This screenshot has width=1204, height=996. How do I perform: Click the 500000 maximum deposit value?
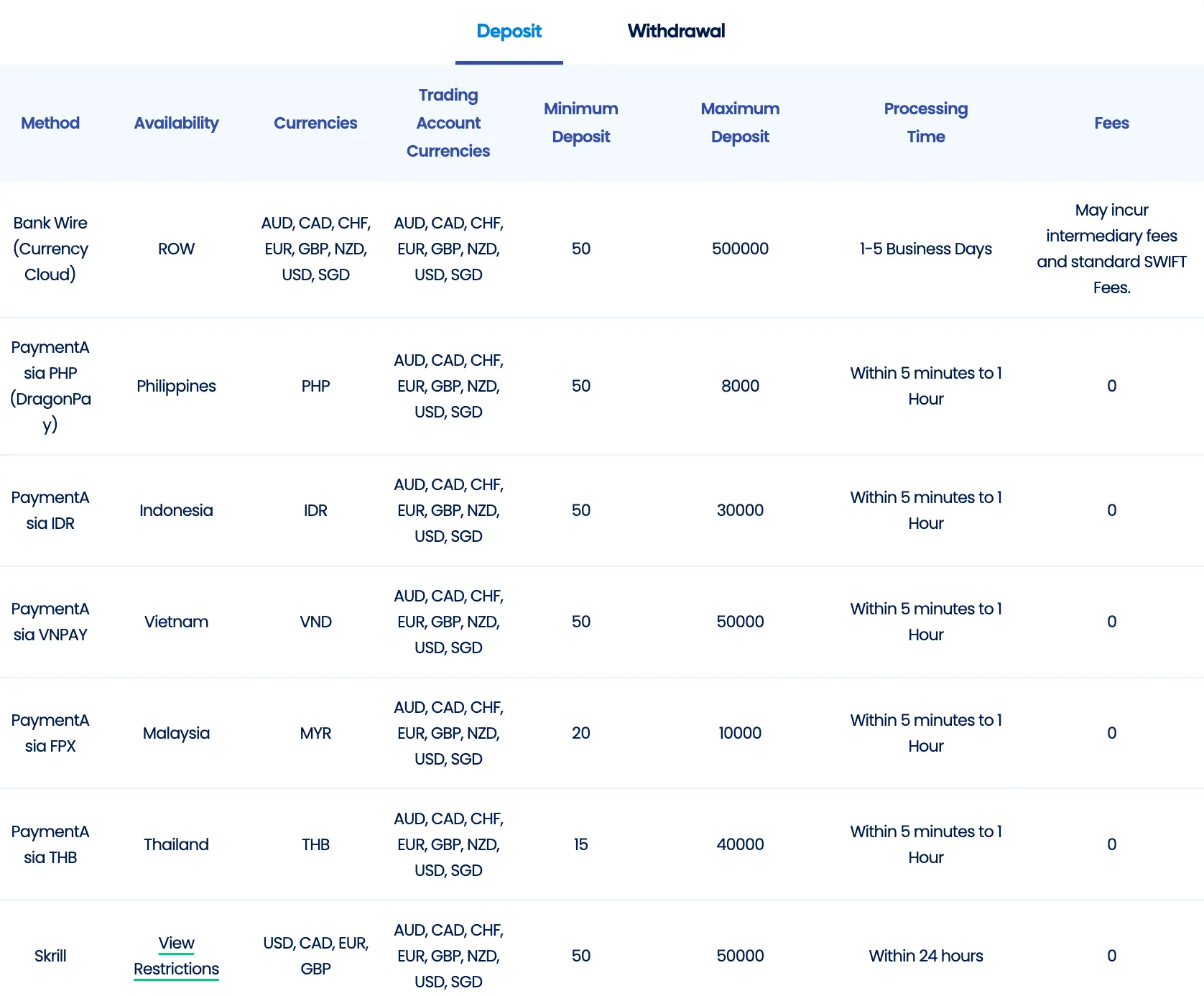coord(740,249)
